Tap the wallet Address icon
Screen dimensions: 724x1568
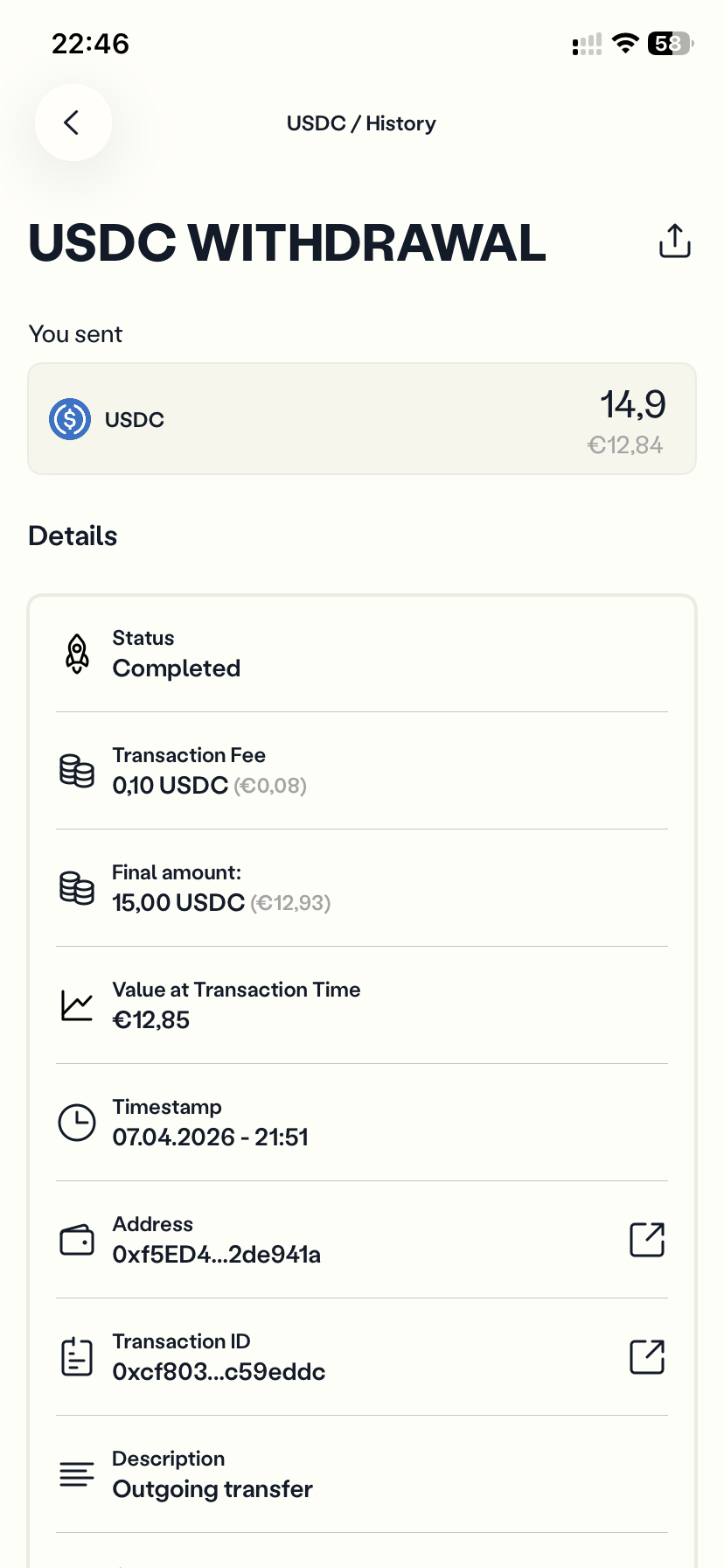tap(77, 1240)
